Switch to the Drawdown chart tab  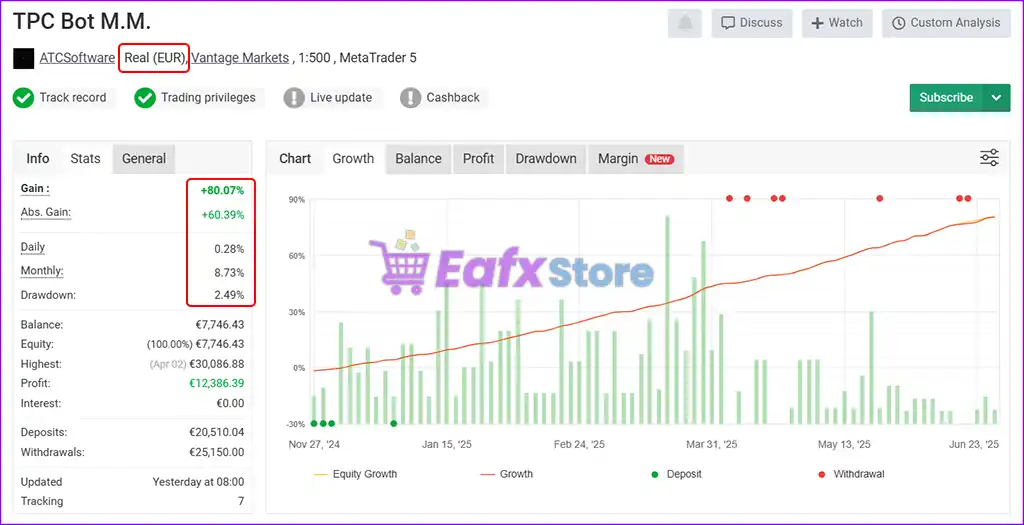(546, 159)
